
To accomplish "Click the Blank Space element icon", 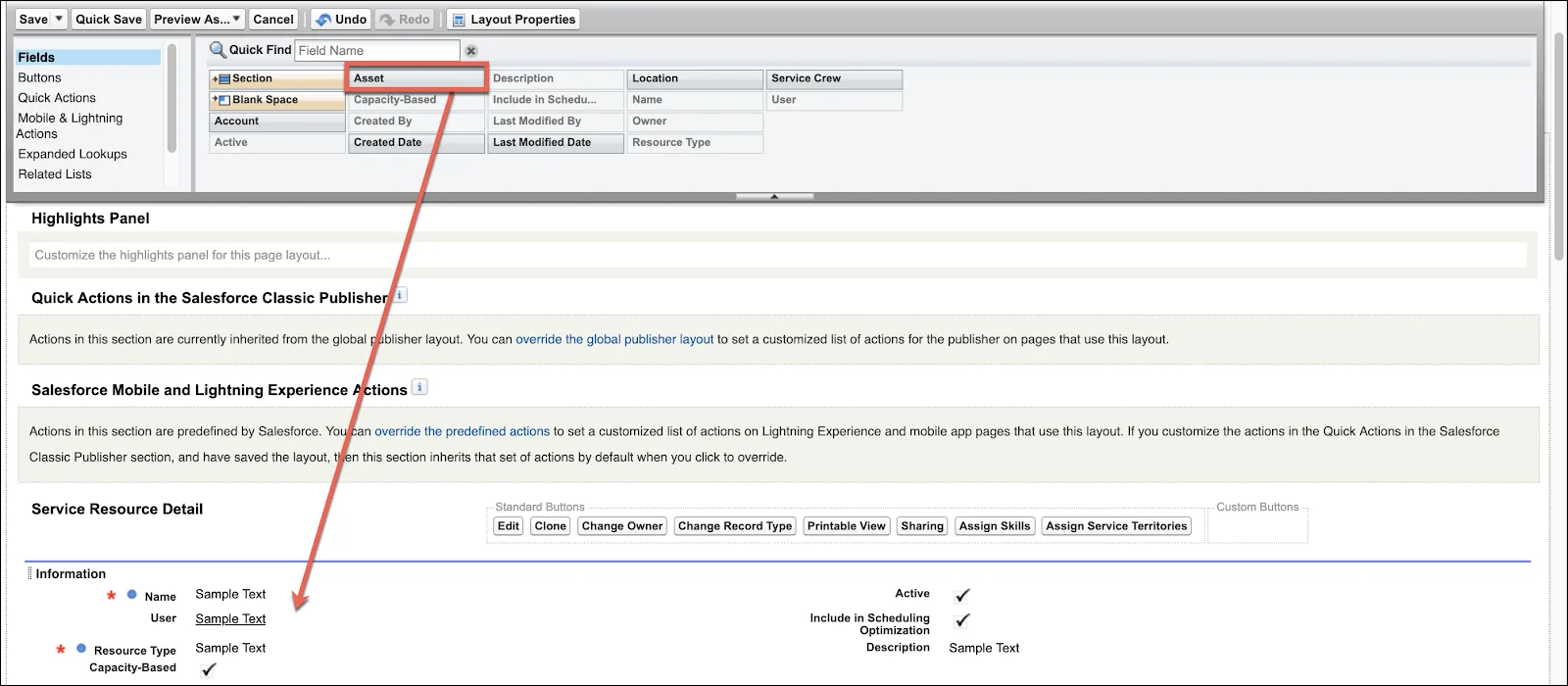I will click(221, 100).
